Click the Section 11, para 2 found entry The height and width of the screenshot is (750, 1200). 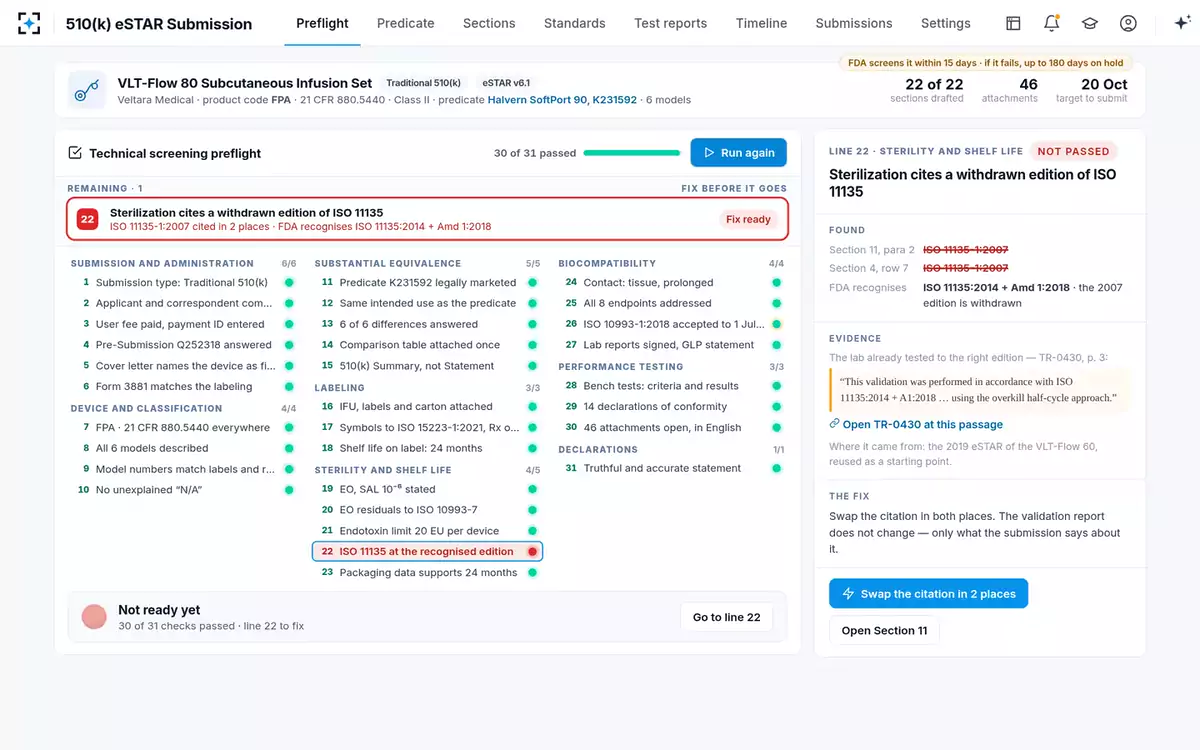click(x=919, y=249)
